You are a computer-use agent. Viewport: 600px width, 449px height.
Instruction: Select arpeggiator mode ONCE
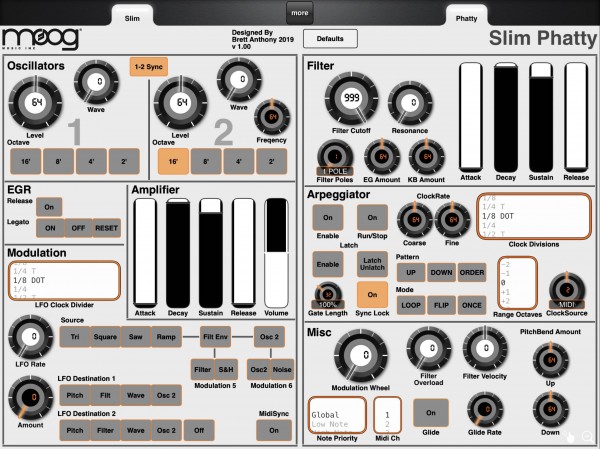pos(472,305)
